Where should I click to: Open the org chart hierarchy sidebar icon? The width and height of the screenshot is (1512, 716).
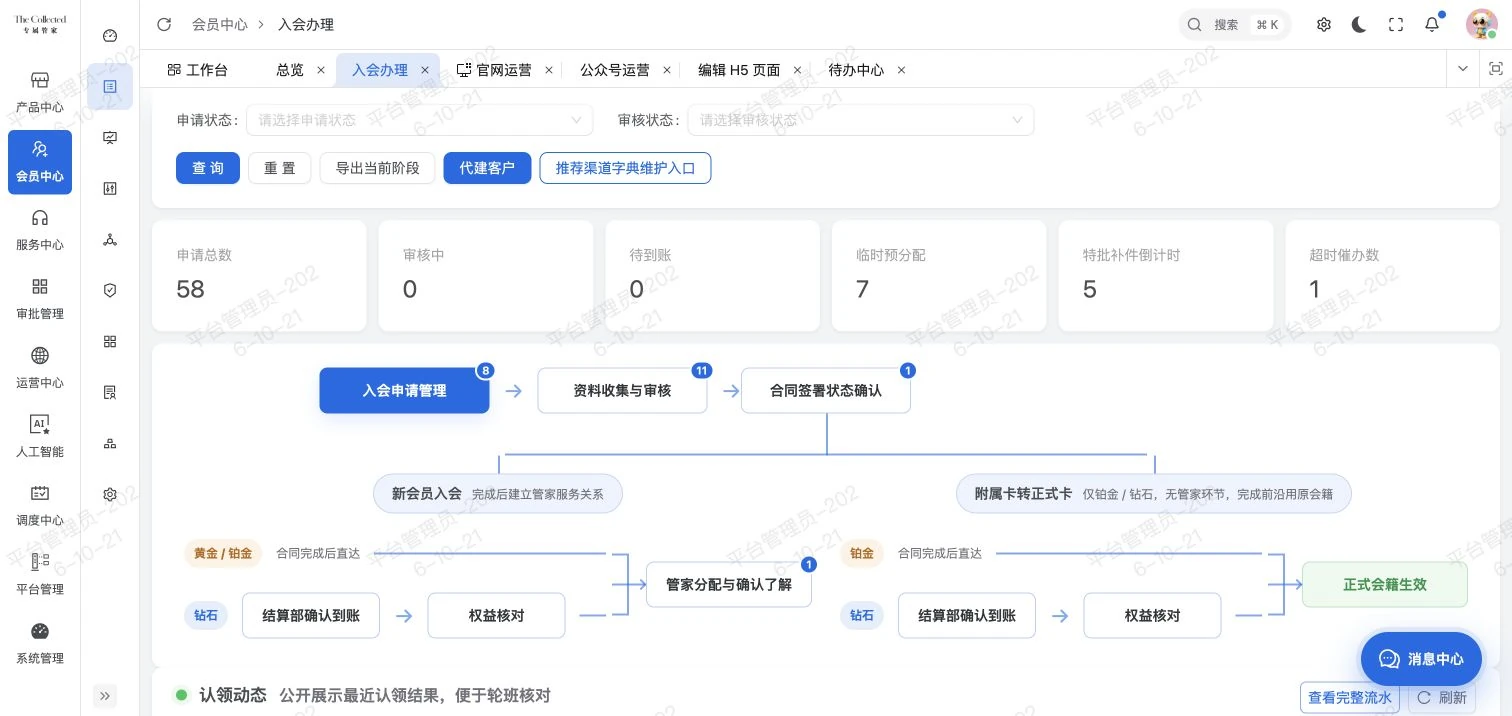110,444
